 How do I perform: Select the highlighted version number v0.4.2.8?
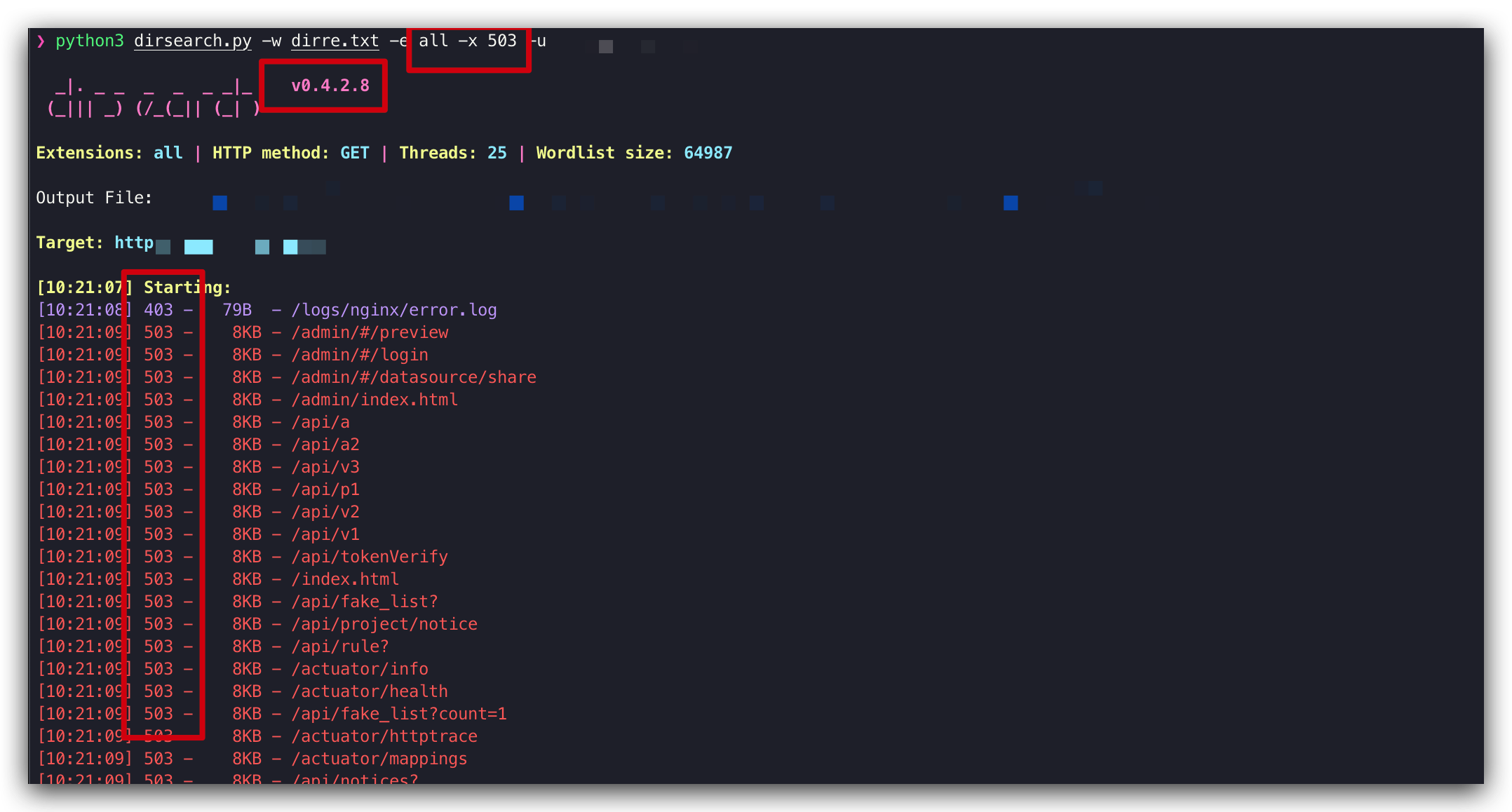click(331, 85)
